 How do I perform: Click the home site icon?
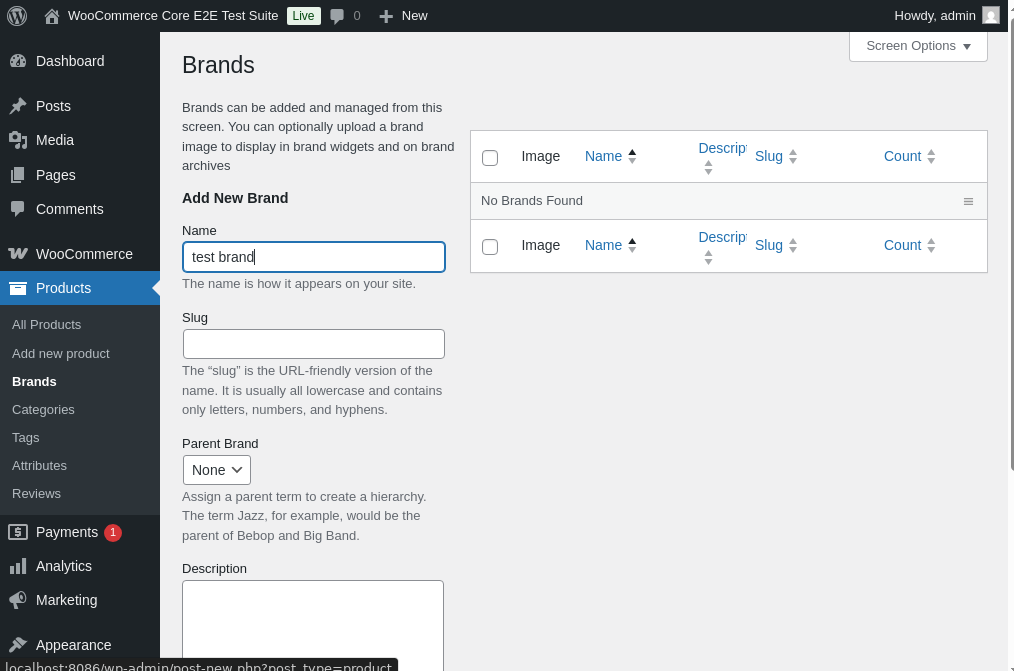[x=52, y=16]
